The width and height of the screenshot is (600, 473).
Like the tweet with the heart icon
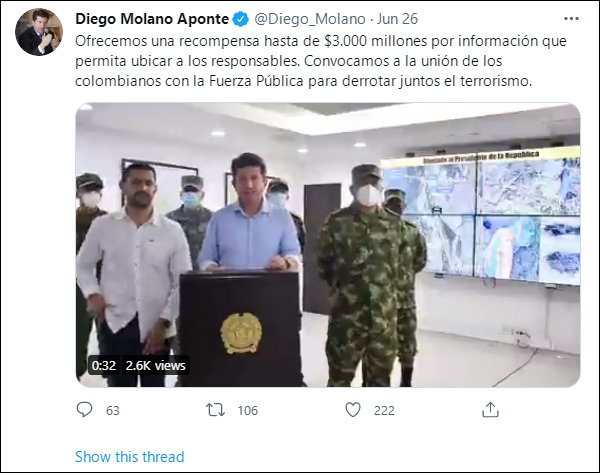click(353, 410)
